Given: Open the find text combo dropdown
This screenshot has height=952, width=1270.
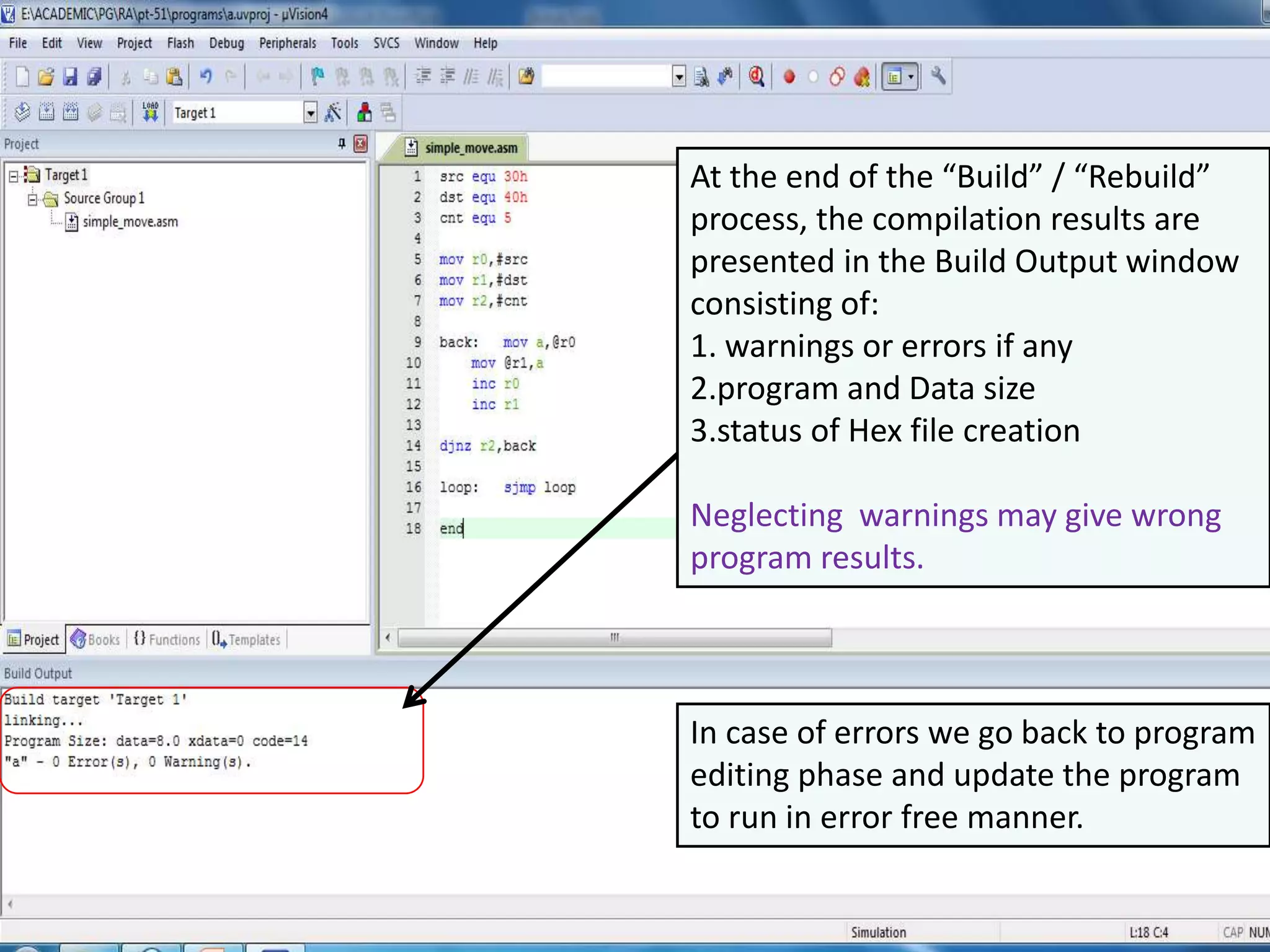Looking at the screenshot, I should pos(679,77).
